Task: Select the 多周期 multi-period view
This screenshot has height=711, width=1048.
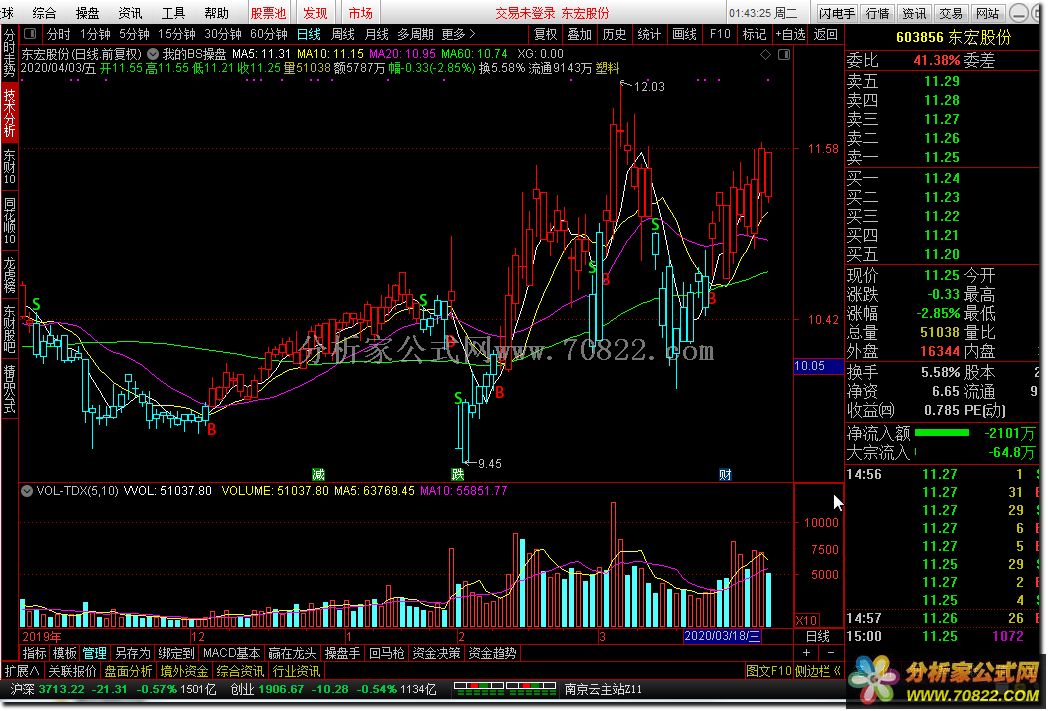Action: [x=415, y=34]
